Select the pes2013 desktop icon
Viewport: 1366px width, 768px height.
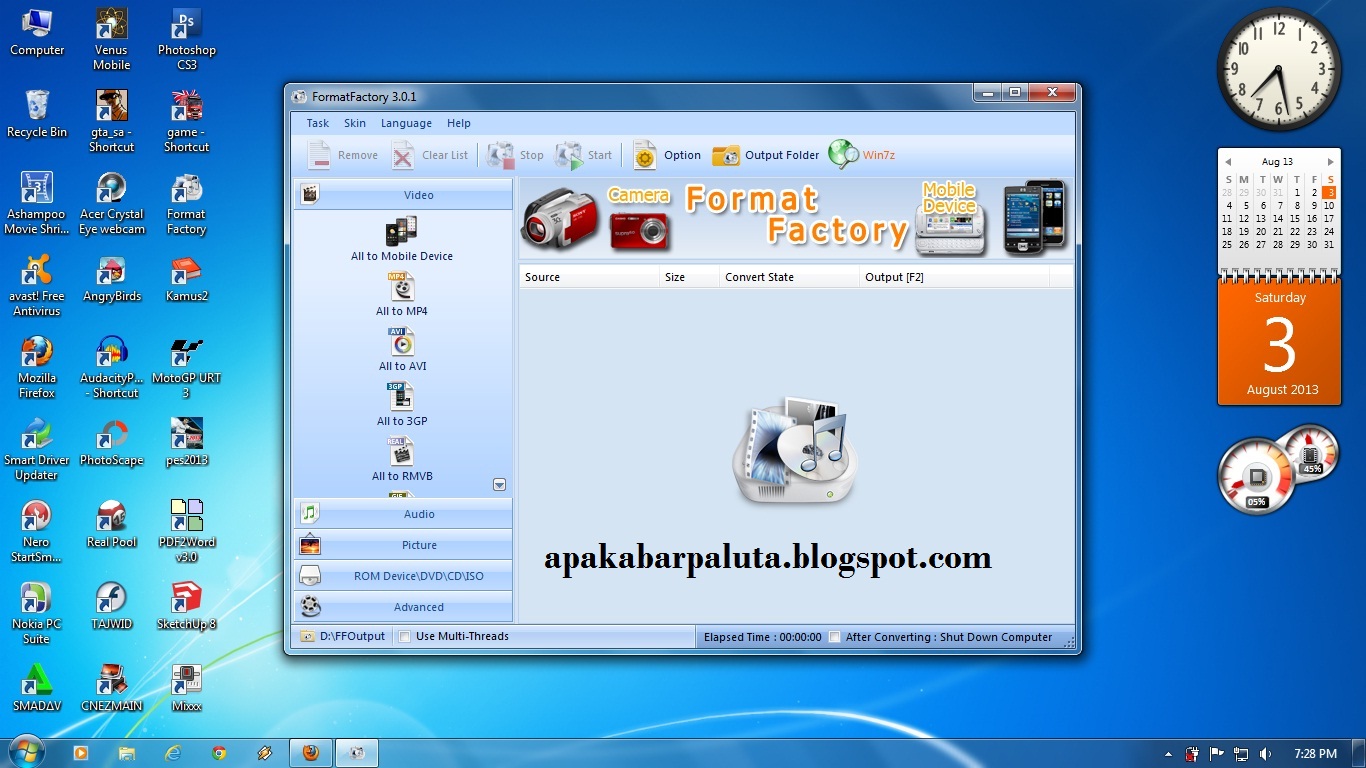click(187, 442)
